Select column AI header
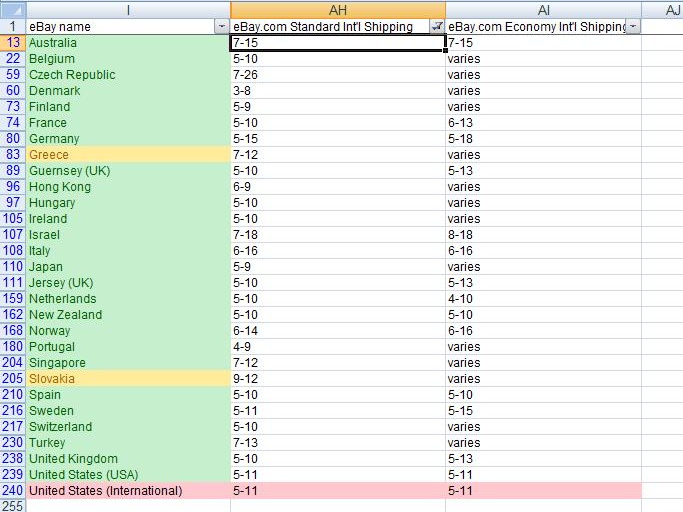Screen dimensions: 683x512 (x=543, y=9)
